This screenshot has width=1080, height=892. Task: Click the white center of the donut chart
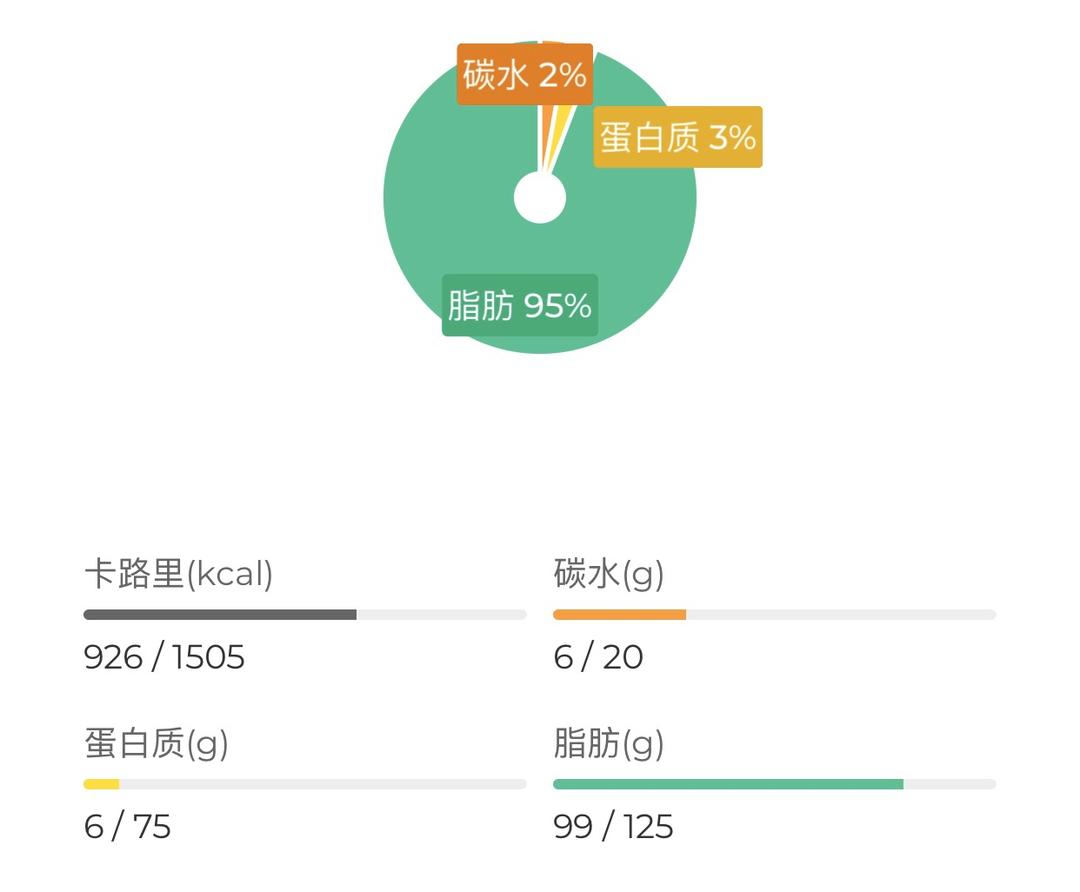[540, 198]
